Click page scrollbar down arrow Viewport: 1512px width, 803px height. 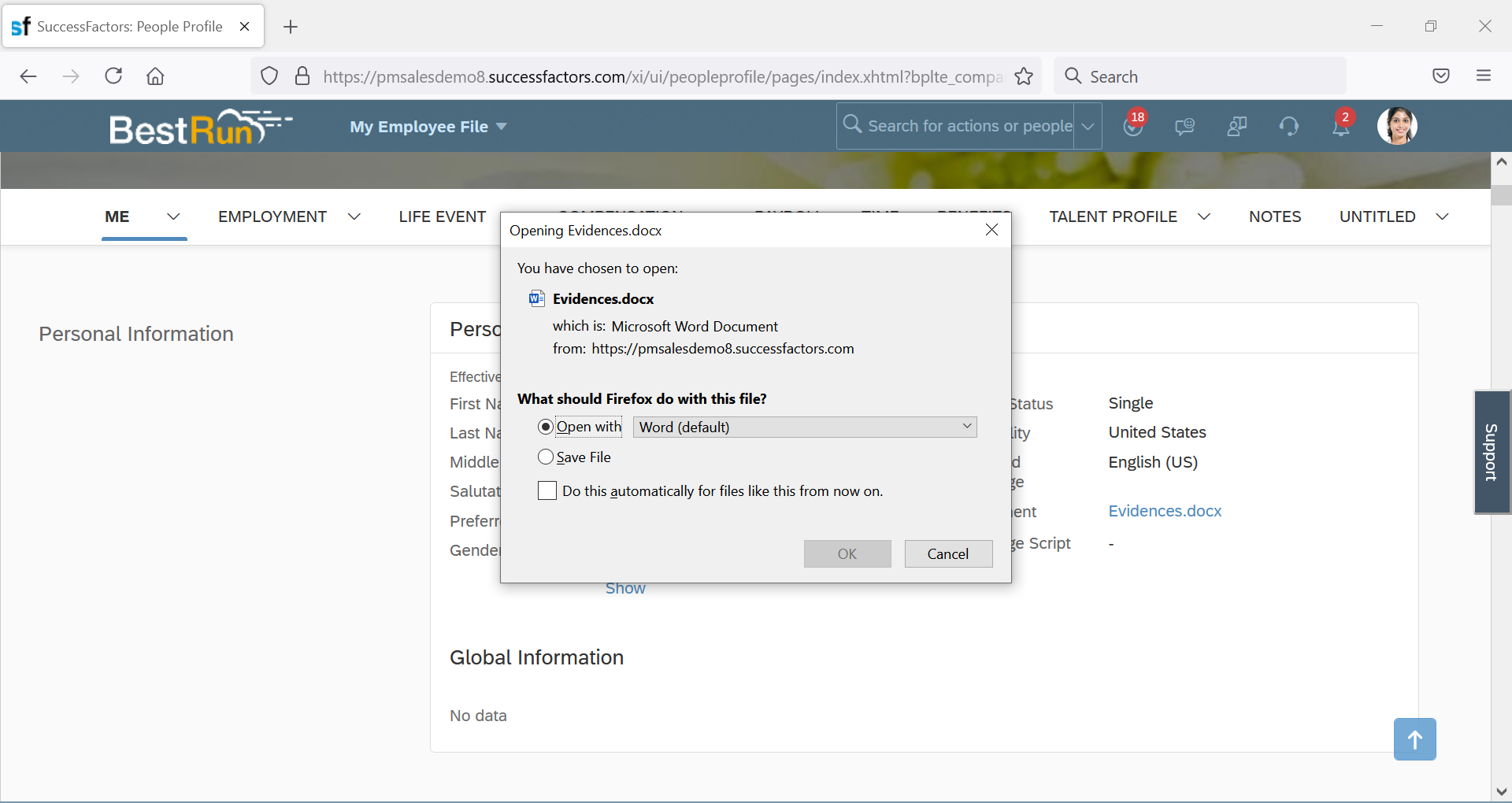click(1501, 791)
